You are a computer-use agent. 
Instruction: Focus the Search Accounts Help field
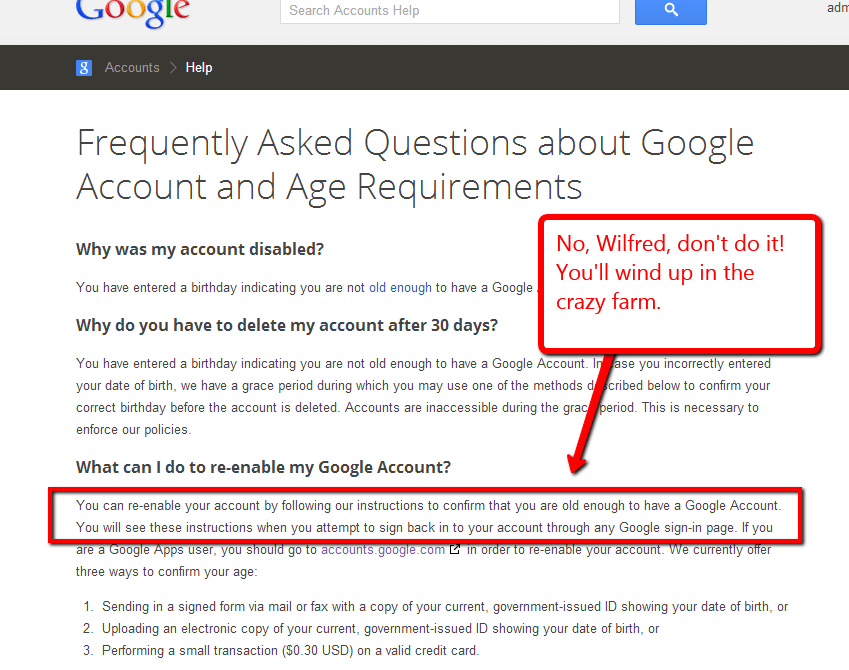click(449, 11)
